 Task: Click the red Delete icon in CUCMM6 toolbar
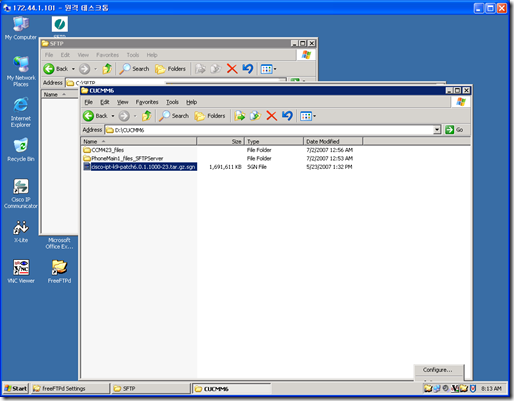point(271,116)
